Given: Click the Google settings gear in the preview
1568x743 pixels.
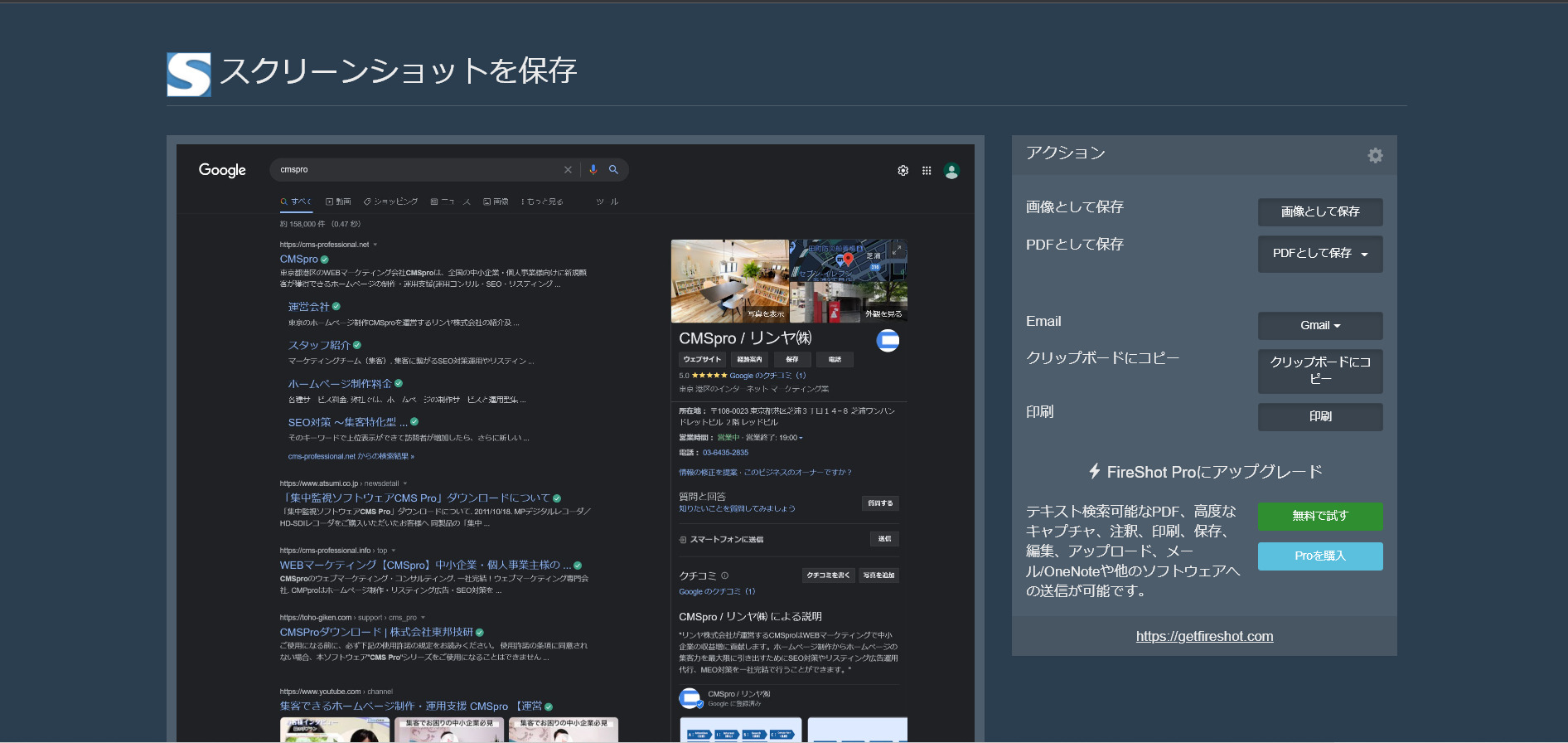Looking at the screenshot, I should click(903, 171).
